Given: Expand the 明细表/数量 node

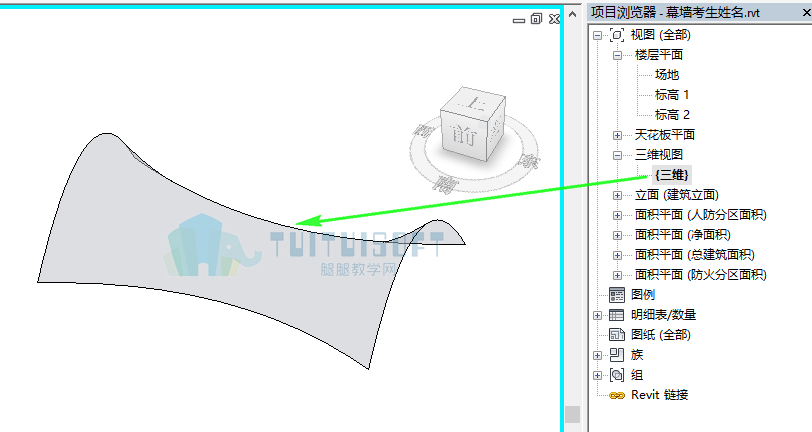Looking at the screenshot, I should (598, 315).
